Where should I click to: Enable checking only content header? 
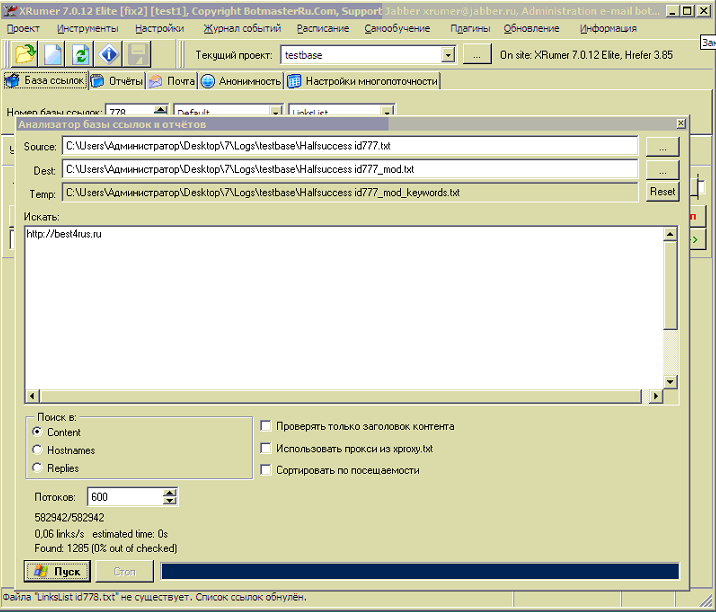[x=265, y=426]
